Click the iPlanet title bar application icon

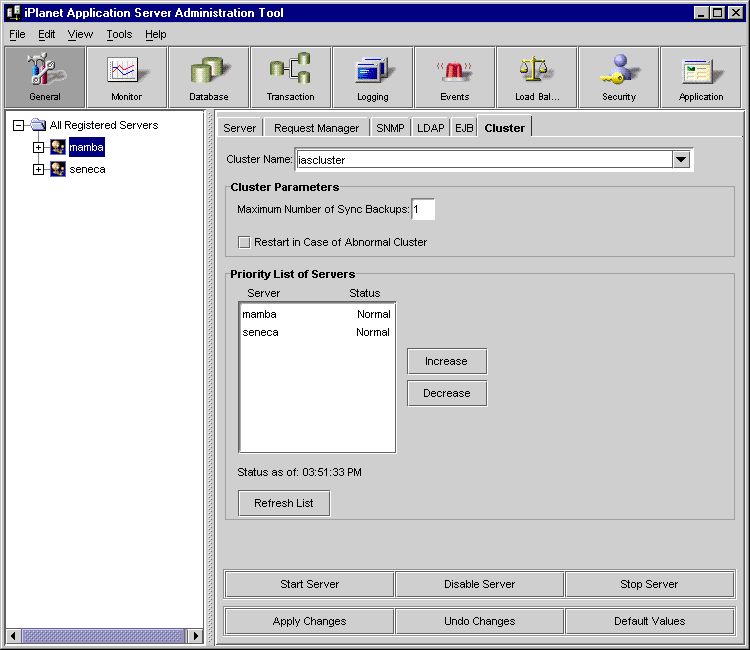13,12
